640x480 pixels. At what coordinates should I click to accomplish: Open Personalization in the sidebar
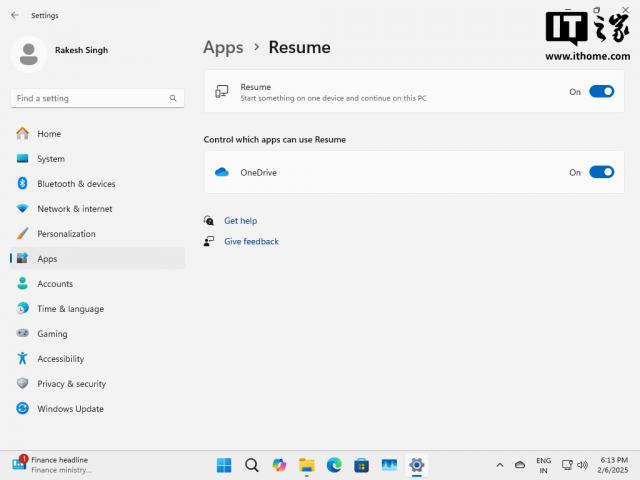click(x=66, y=234)
